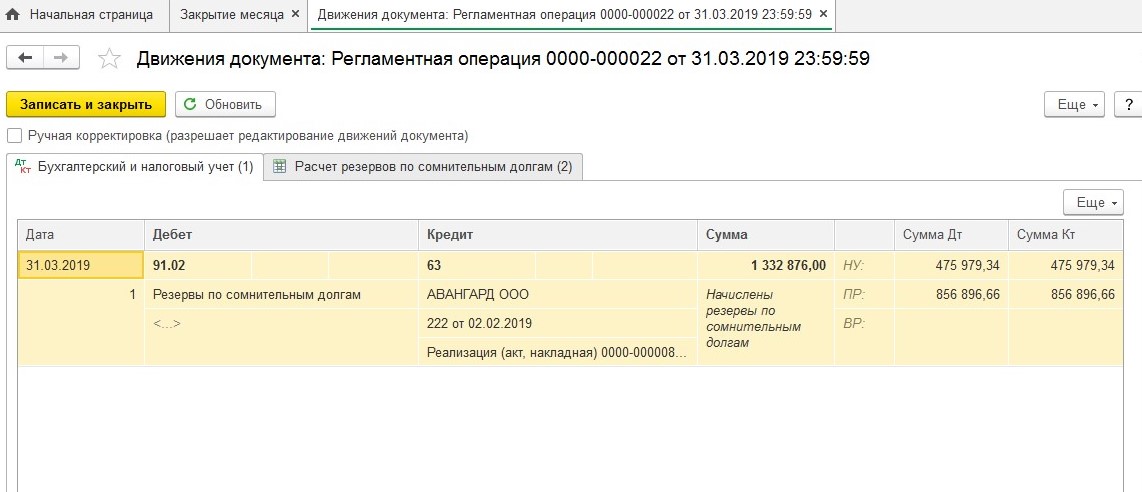Go forward with the right arrow button
Viewport: 1142px width, 492px height.
[x=61, y=58]
